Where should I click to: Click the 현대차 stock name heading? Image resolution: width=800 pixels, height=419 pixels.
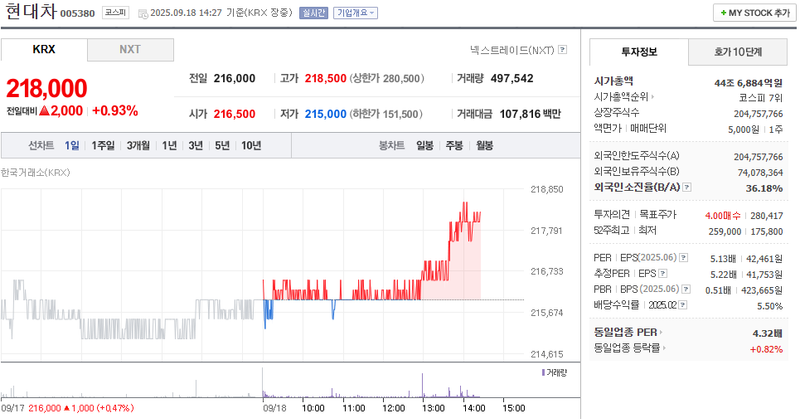31,11
